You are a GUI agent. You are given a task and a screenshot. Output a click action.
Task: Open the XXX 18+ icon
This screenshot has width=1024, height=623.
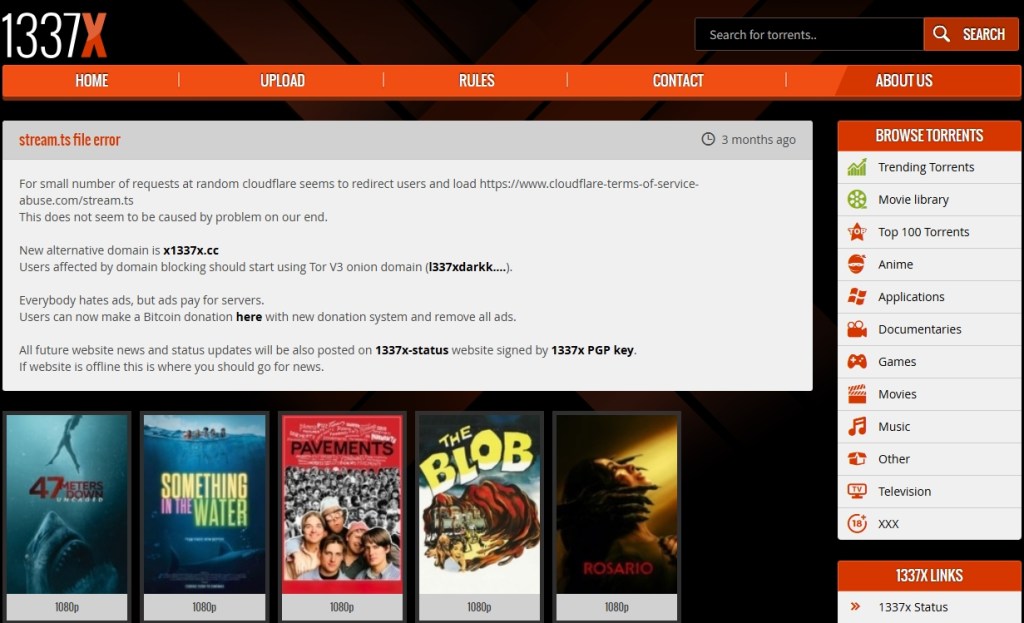(x=856, y=523)
